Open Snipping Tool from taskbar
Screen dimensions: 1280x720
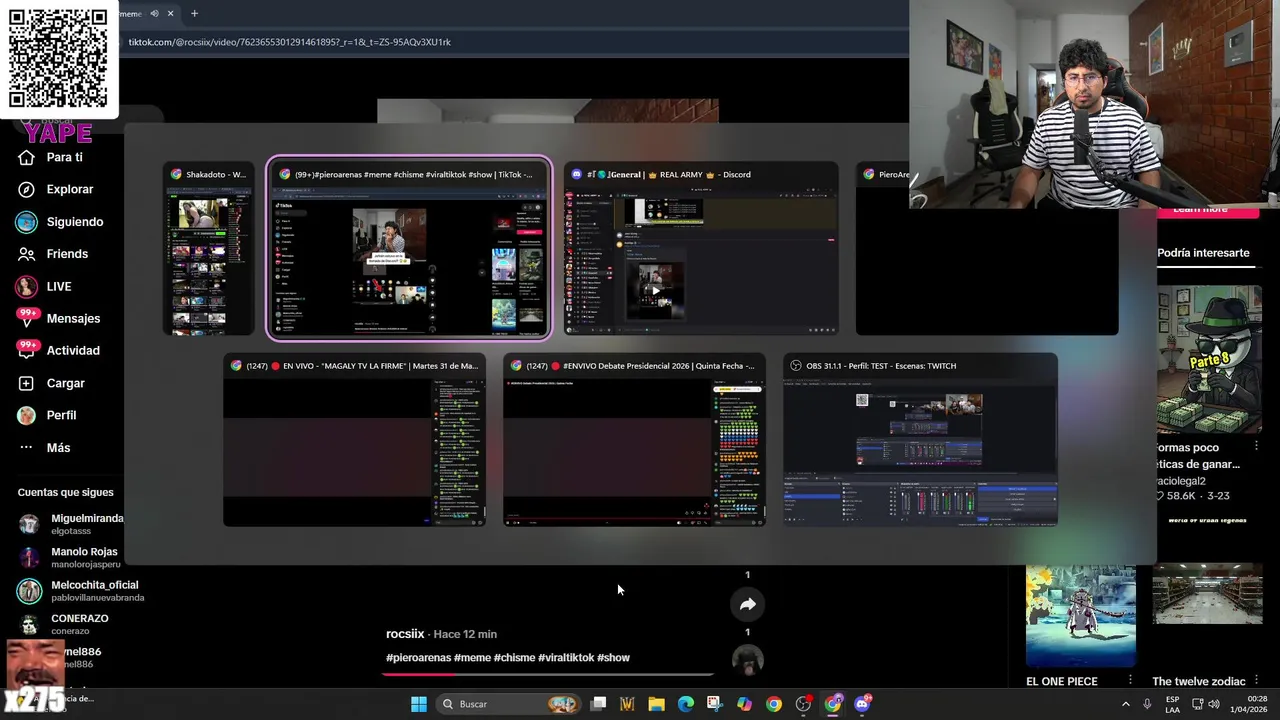[715, 704]
